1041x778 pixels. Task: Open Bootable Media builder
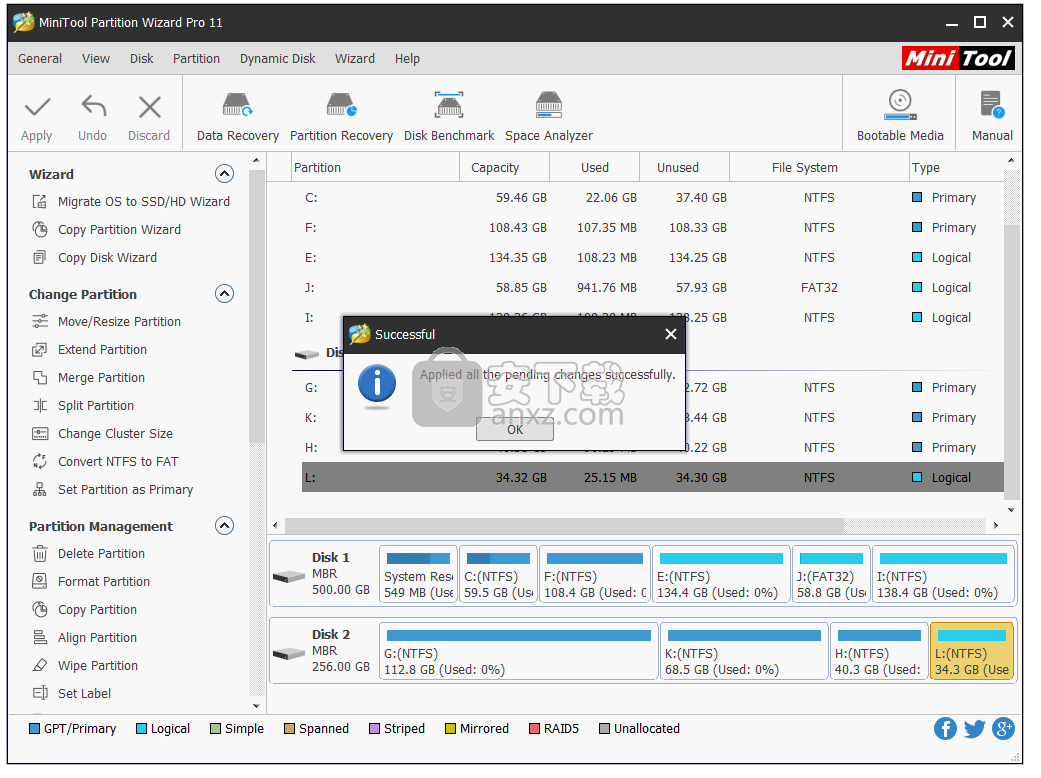(900, 117)
